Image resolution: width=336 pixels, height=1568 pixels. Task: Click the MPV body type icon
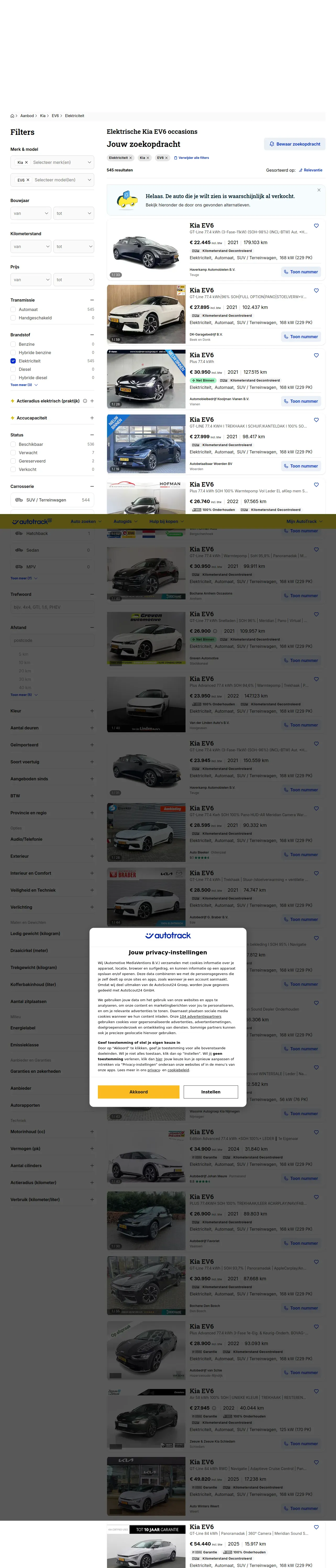coord(19,567)
